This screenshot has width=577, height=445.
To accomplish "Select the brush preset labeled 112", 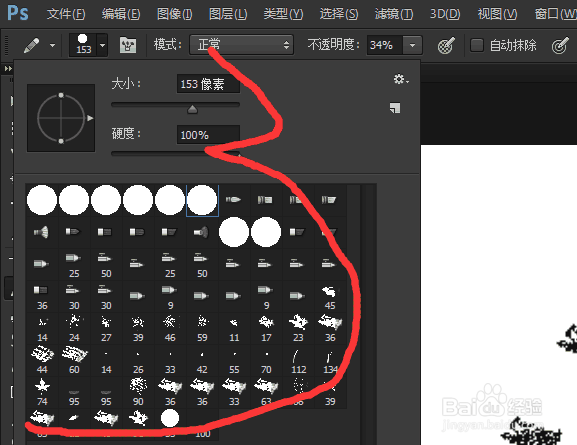I will [298, 360].
